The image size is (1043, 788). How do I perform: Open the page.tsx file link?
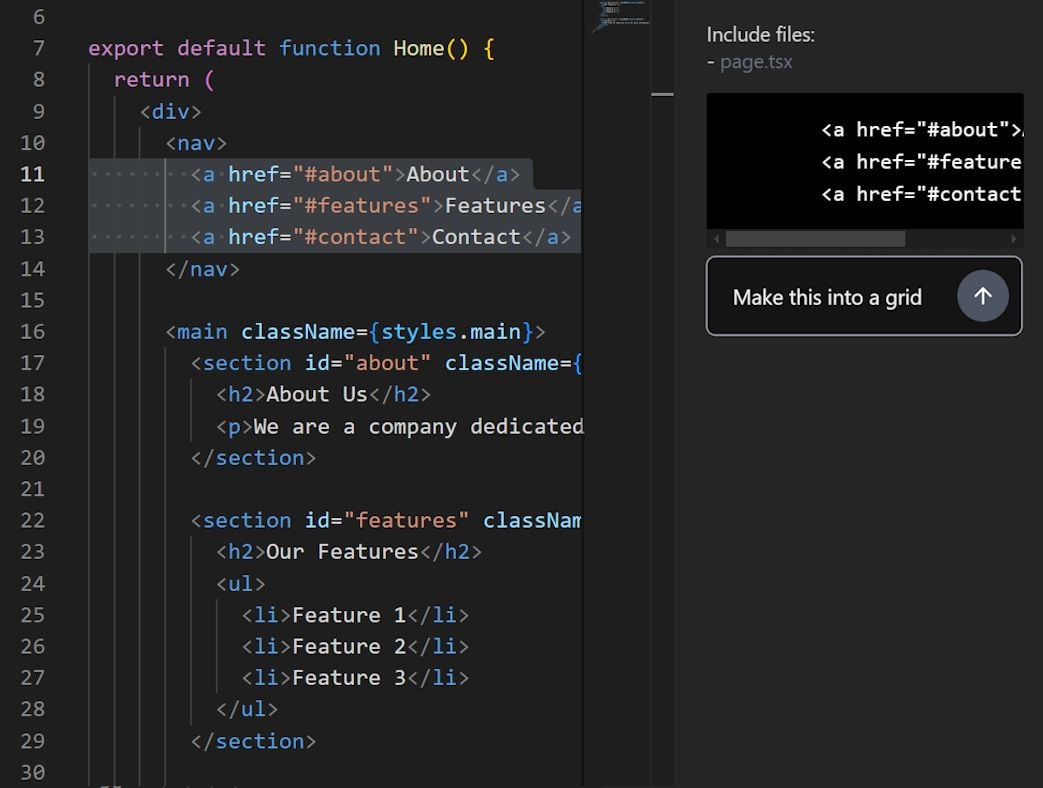tap(759, 61)
